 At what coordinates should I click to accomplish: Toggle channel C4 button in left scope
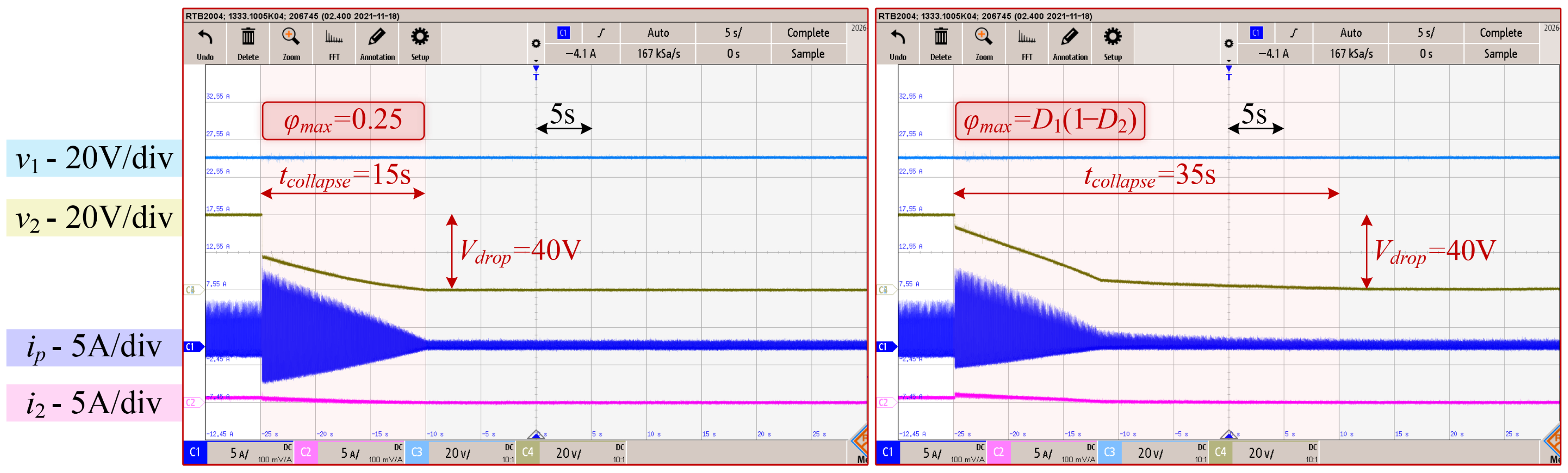coord(527,452)
